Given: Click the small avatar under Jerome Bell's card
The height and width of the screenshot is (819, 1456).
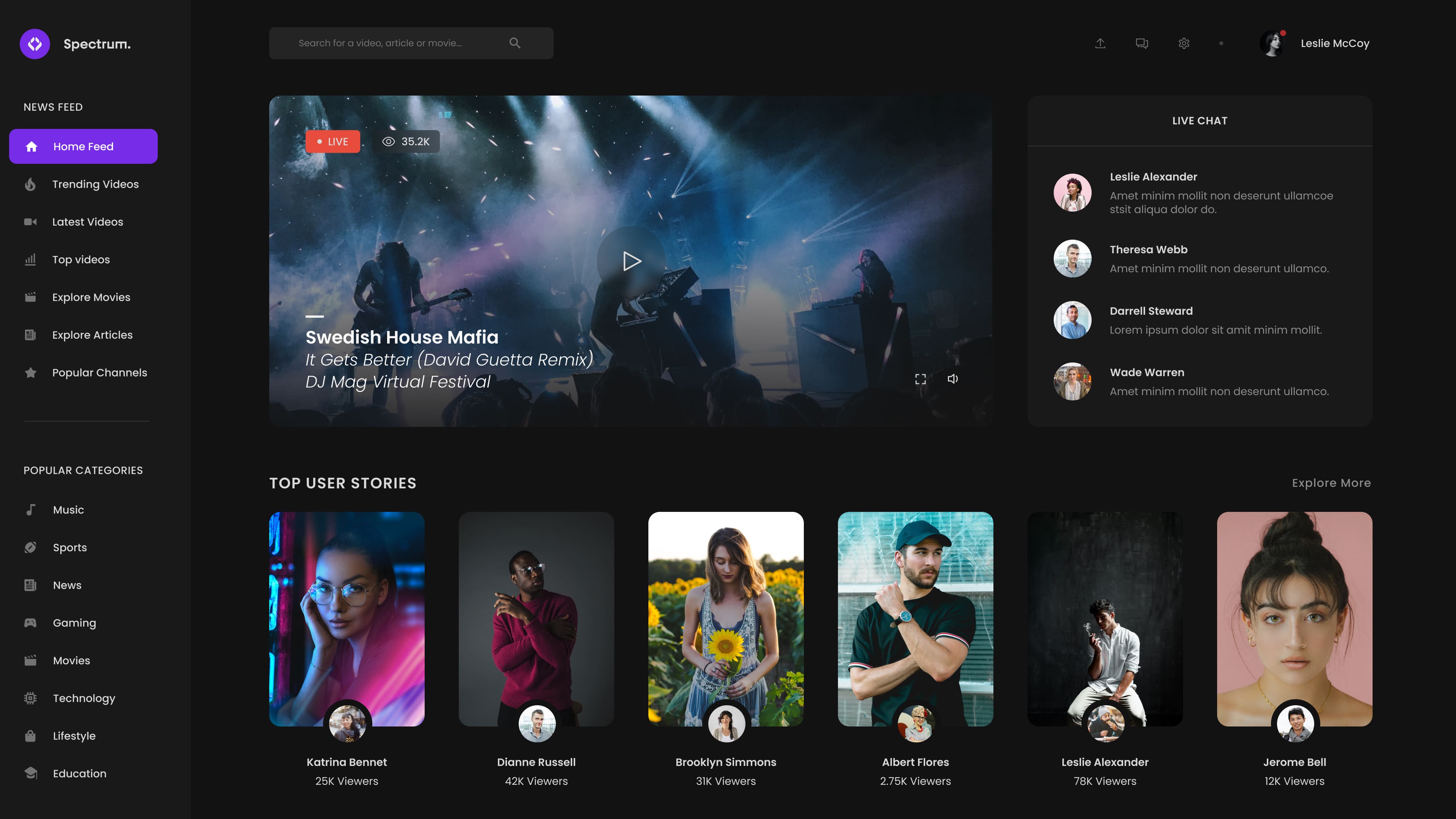Looking at the screenshot, I should (1295, 723).
